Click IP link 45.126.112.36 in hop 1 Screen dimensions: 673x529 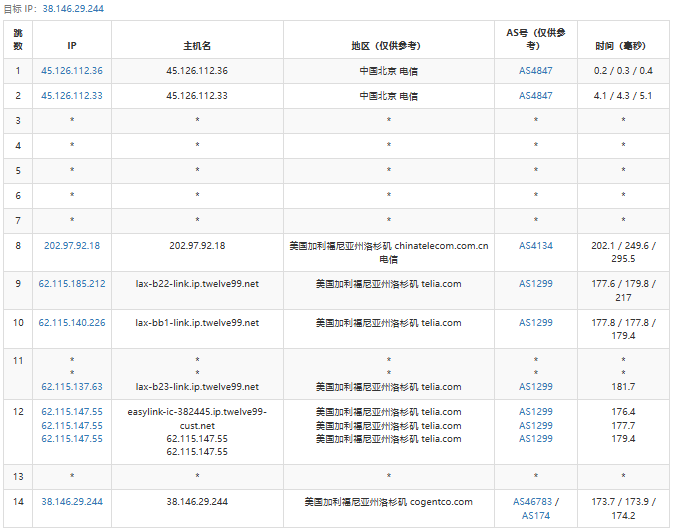click(x=72, y=71)
